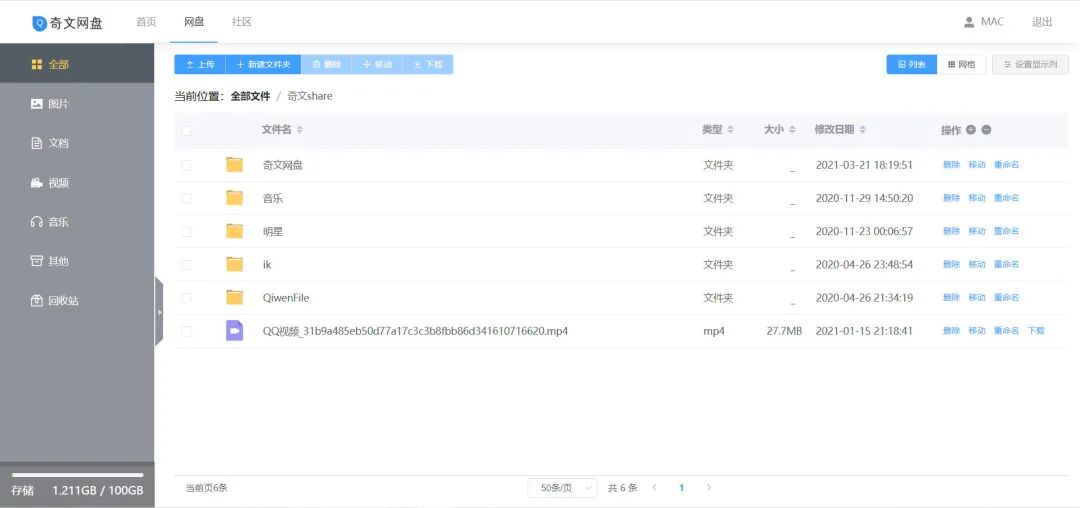
Task: Show 其他 category in sidebar
Action: (x=77, y=261)
